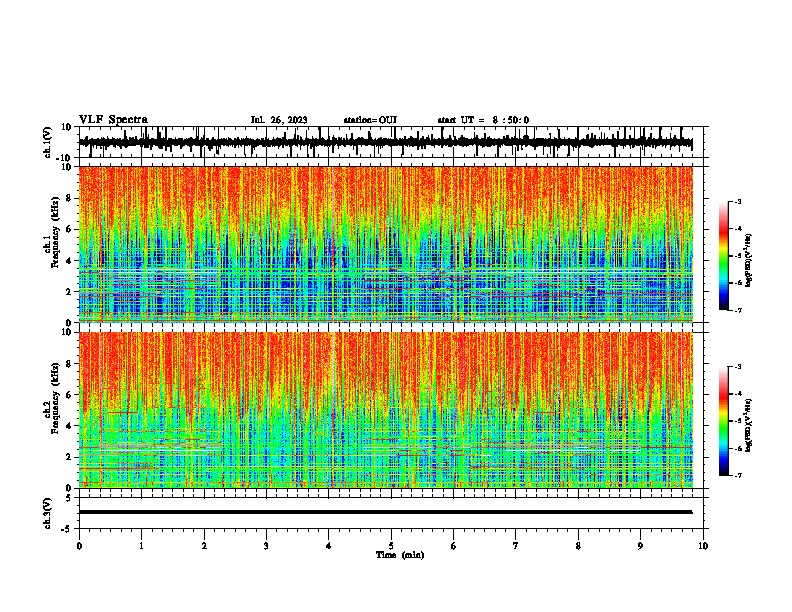Click the ch.1 voltage waveform trace
Image resolution: width=792 pixels, height=612 pixels.
click(x=385, y=142)
